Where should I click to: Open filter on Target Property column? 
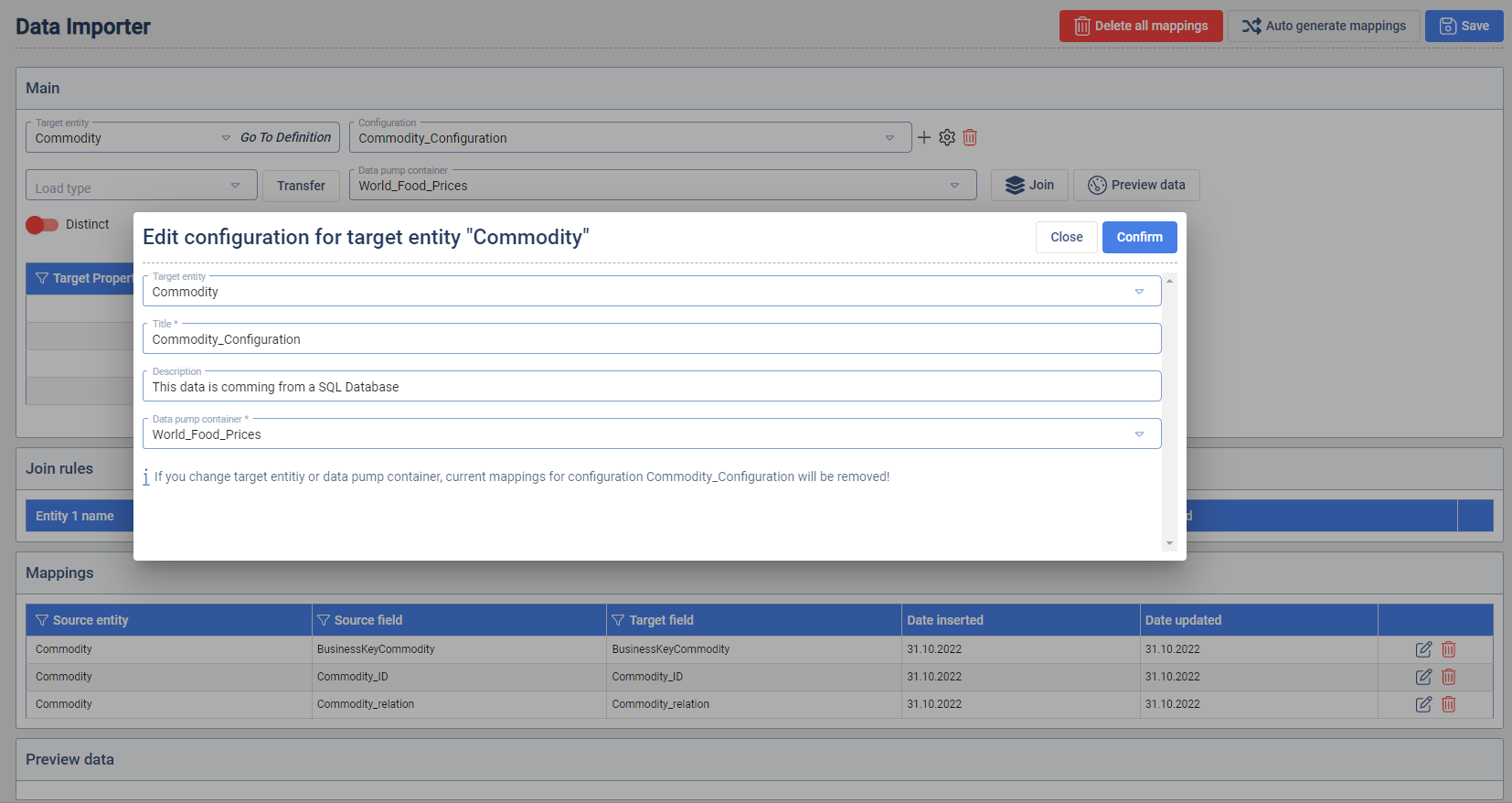click(42, 278)
